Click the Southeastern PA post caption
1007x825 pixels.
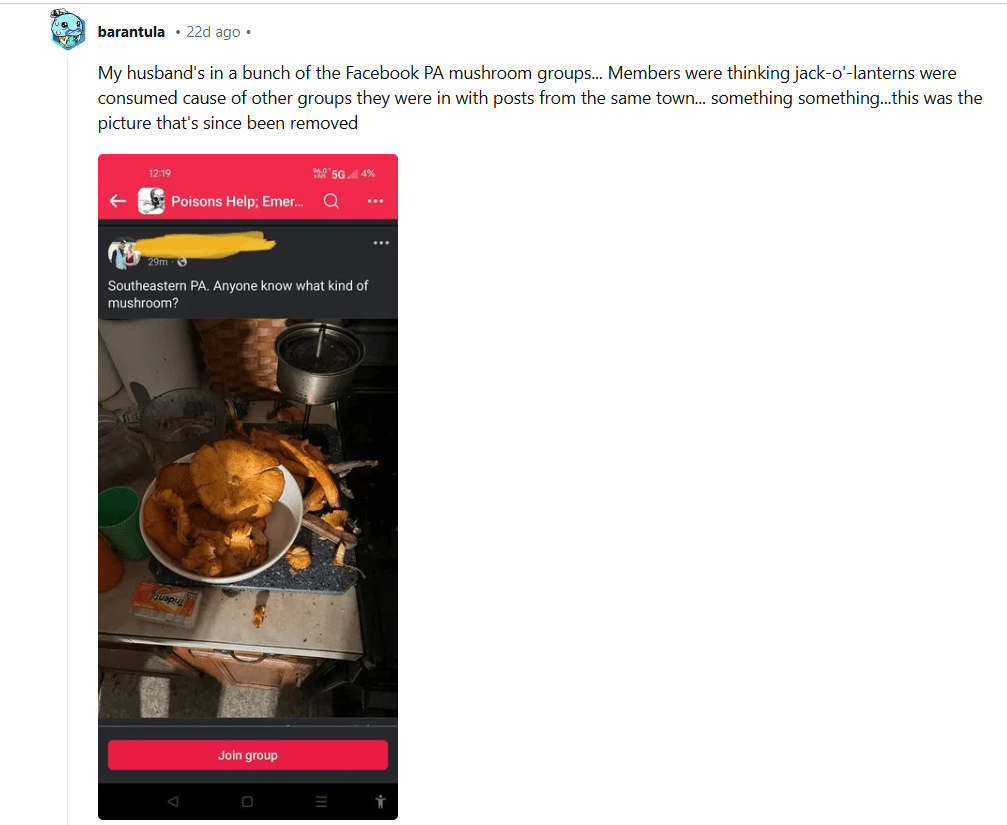(x=238, y=294)
